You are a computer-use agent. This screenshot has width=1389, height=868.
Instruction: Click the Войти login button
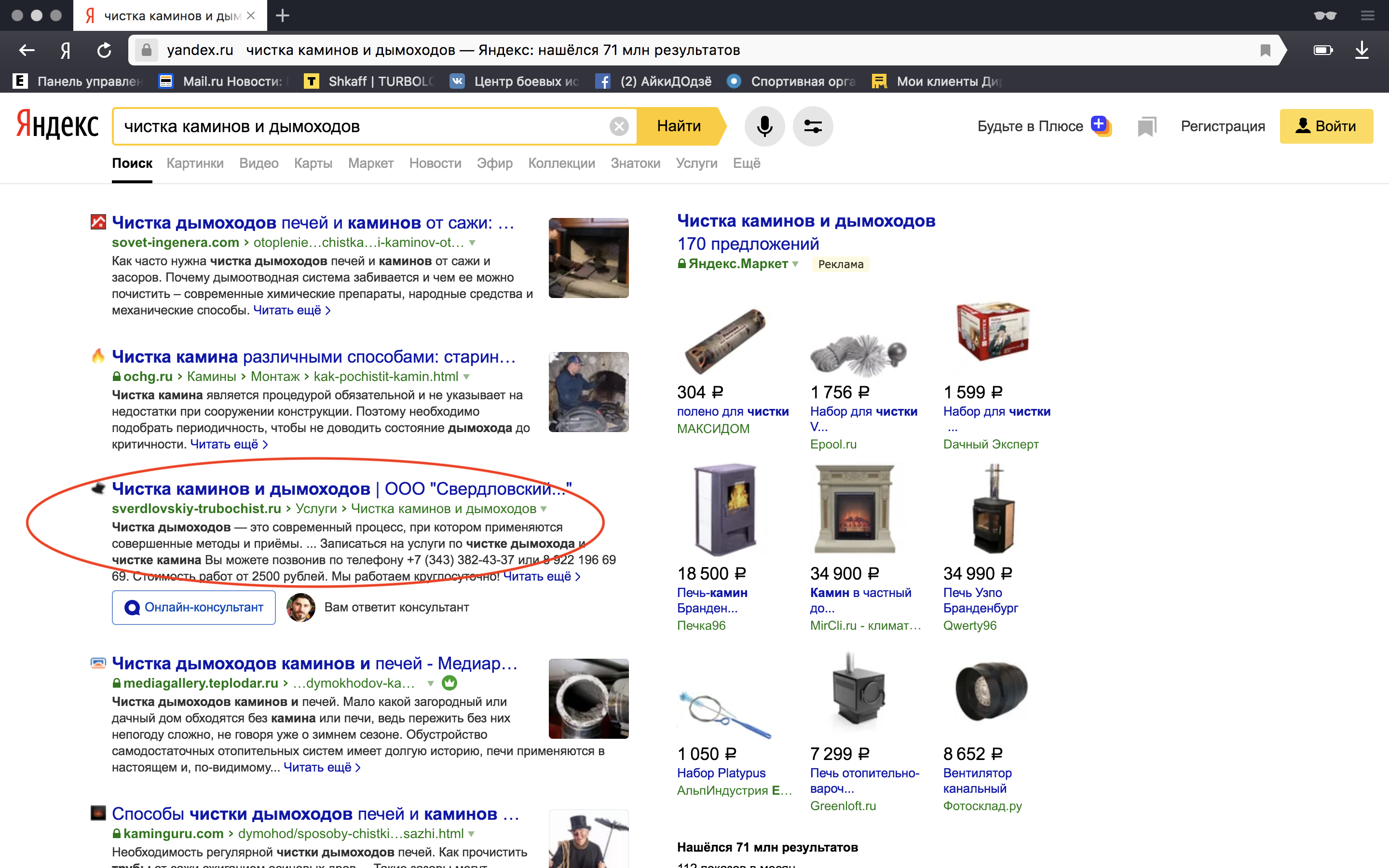(1326, 126)
